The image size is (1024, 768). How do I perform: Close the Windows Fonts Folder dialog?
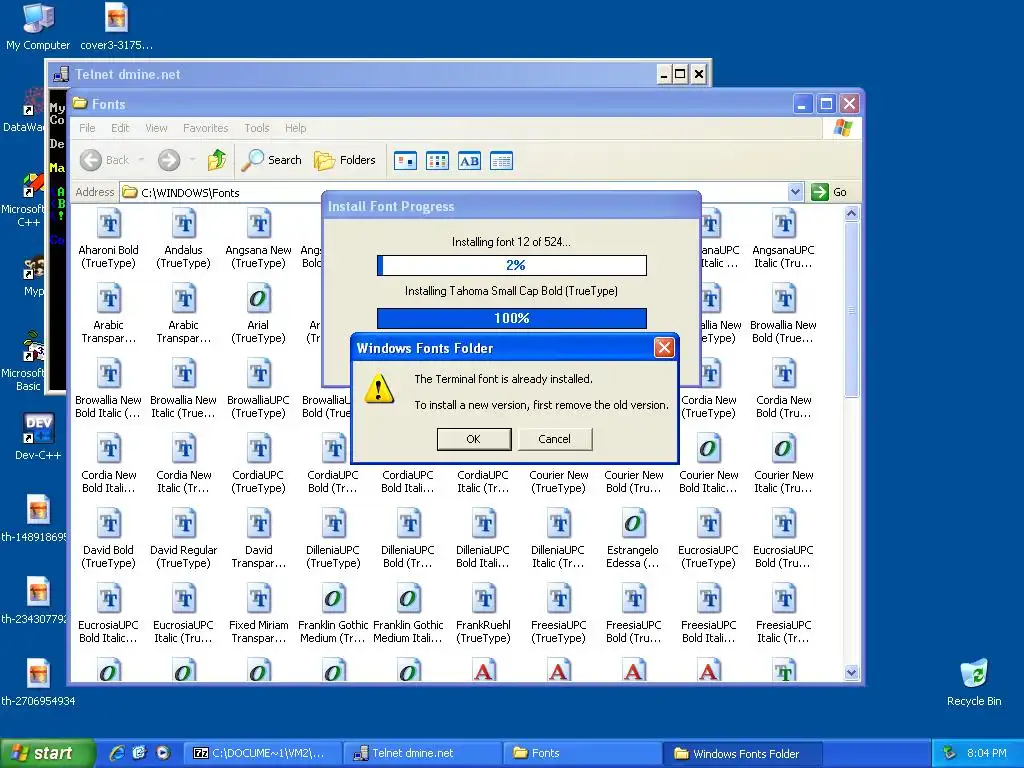tap(664, 347)
